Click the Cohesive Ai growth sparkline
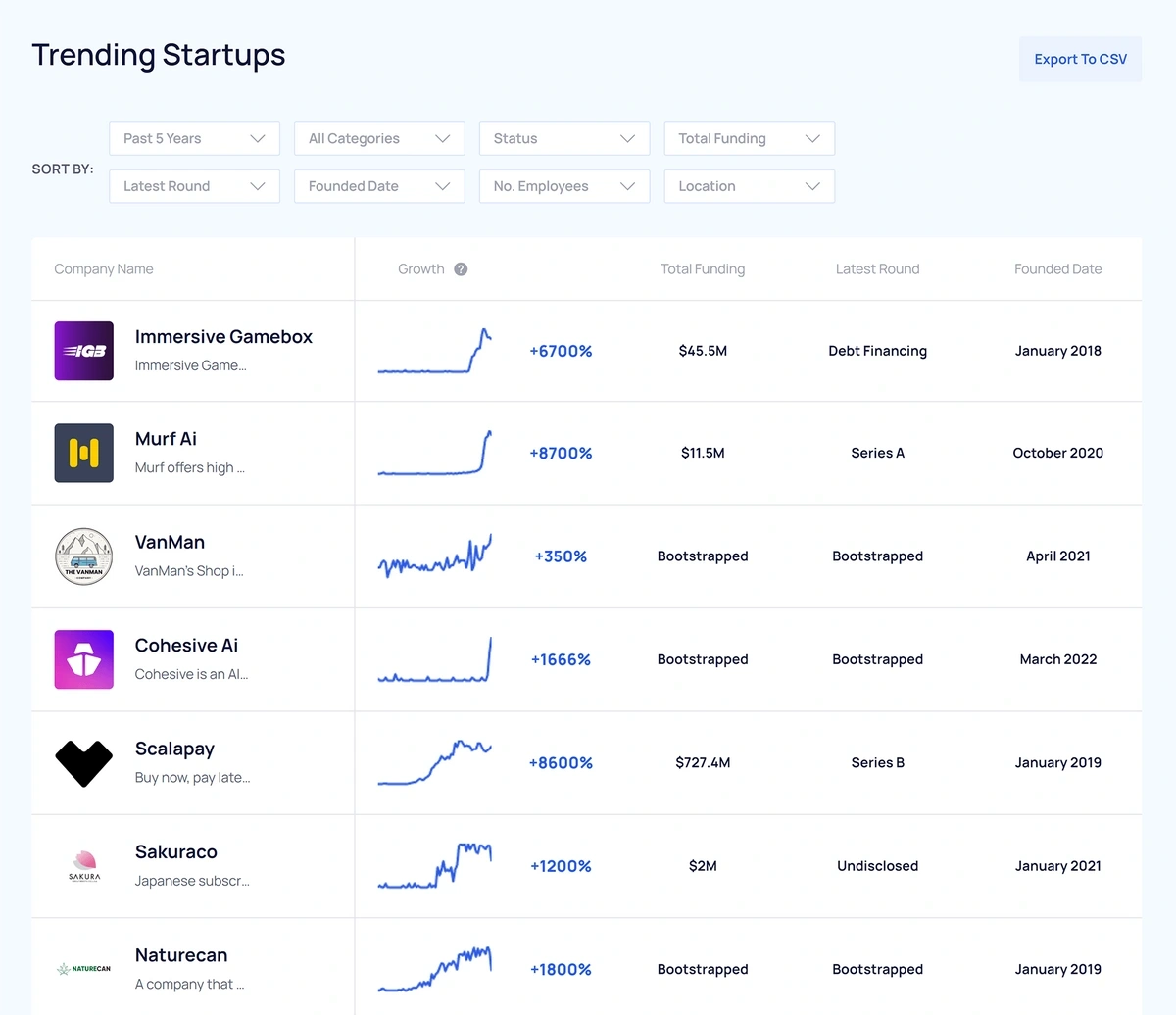The height and width of the screenshot is (1015, 1176). (x=435, y=659)
